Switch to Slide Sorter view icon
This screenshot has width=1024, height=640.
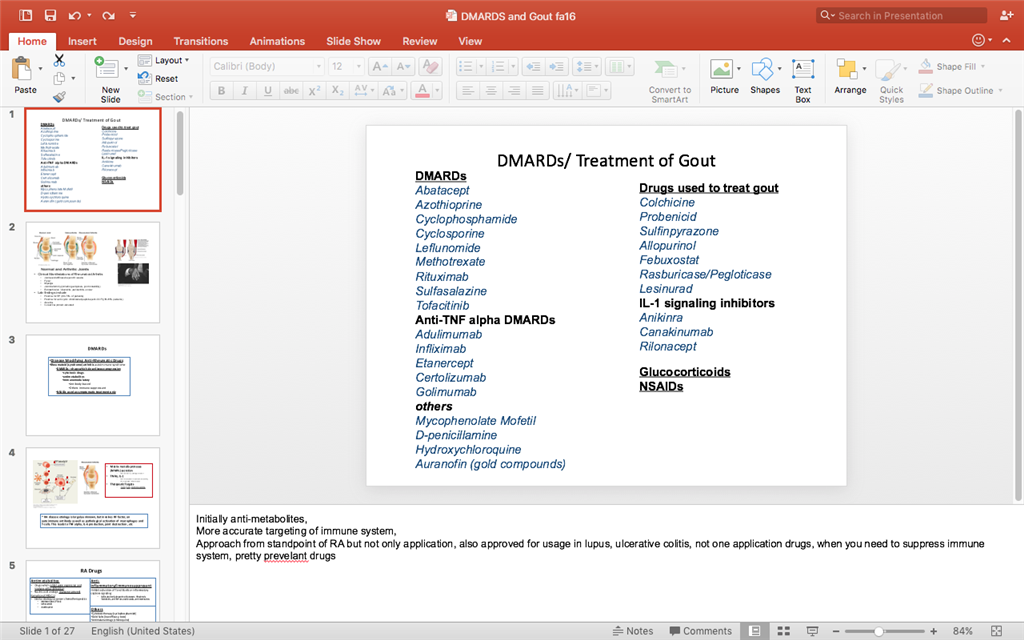(x=784, y=631)
